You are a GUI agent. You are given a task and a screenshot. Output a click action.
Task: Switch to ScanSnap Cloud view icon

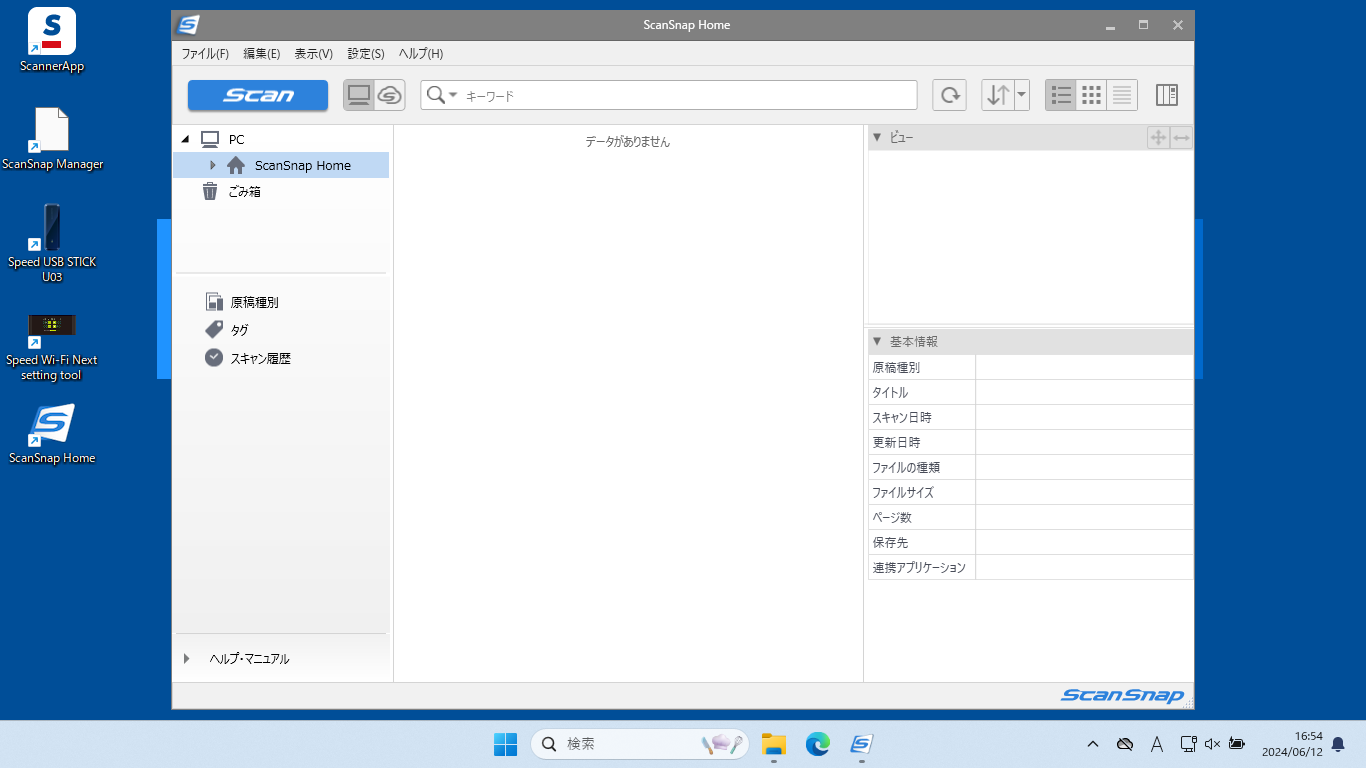coord(390,95)
